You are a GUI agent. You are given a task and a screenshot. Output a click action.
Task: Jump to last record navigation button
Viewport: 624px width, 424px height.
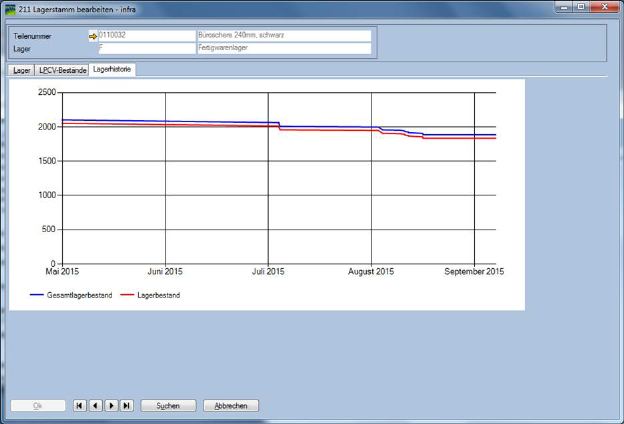[126, 406]
